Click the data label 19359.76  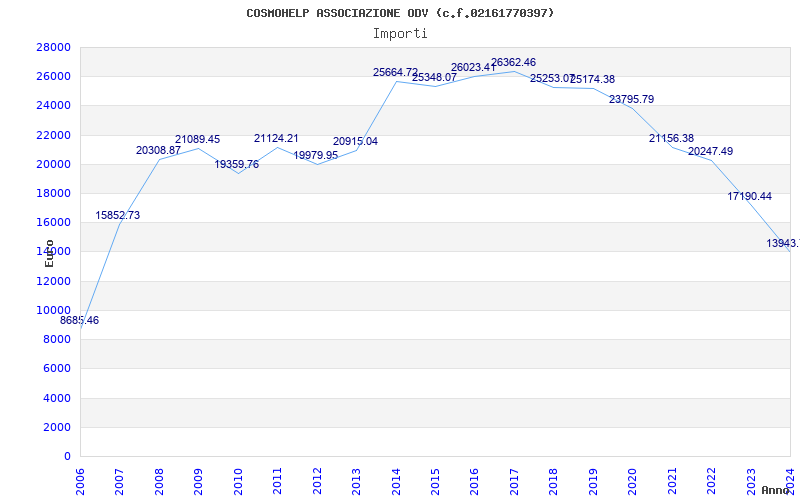pos(237,164)
